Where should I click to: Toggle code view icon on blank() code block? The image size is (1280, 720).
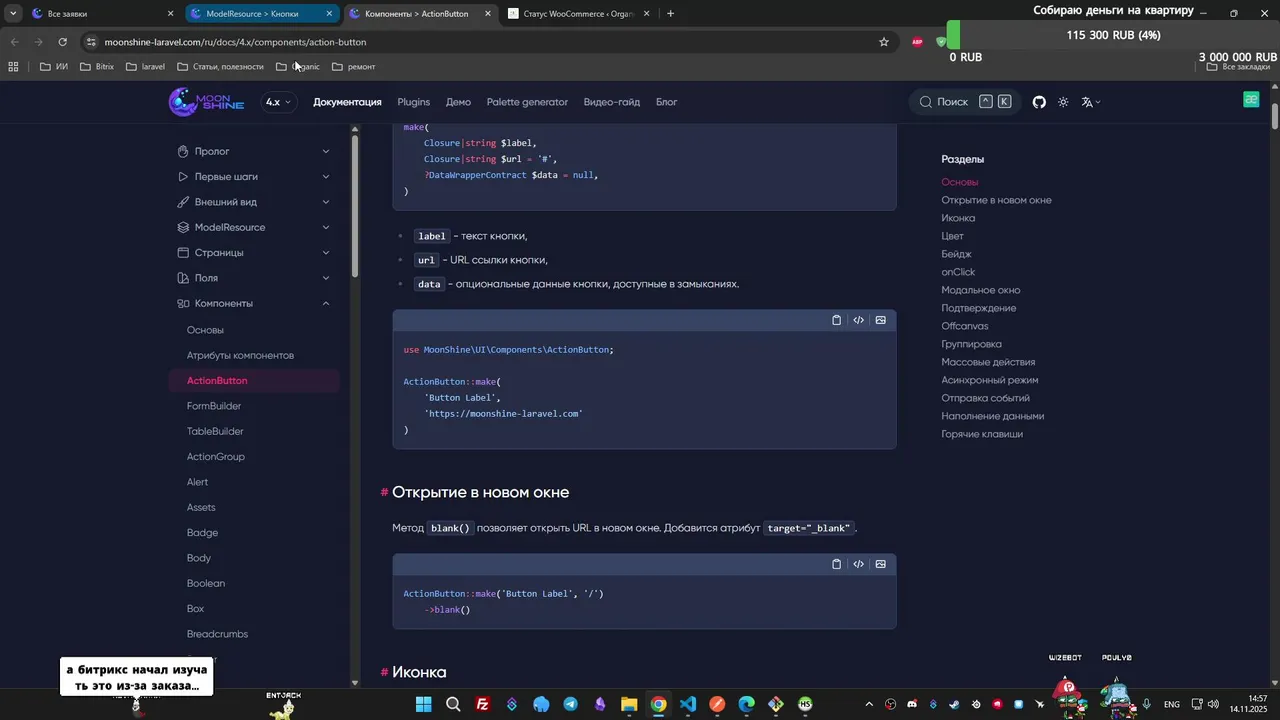859,564
